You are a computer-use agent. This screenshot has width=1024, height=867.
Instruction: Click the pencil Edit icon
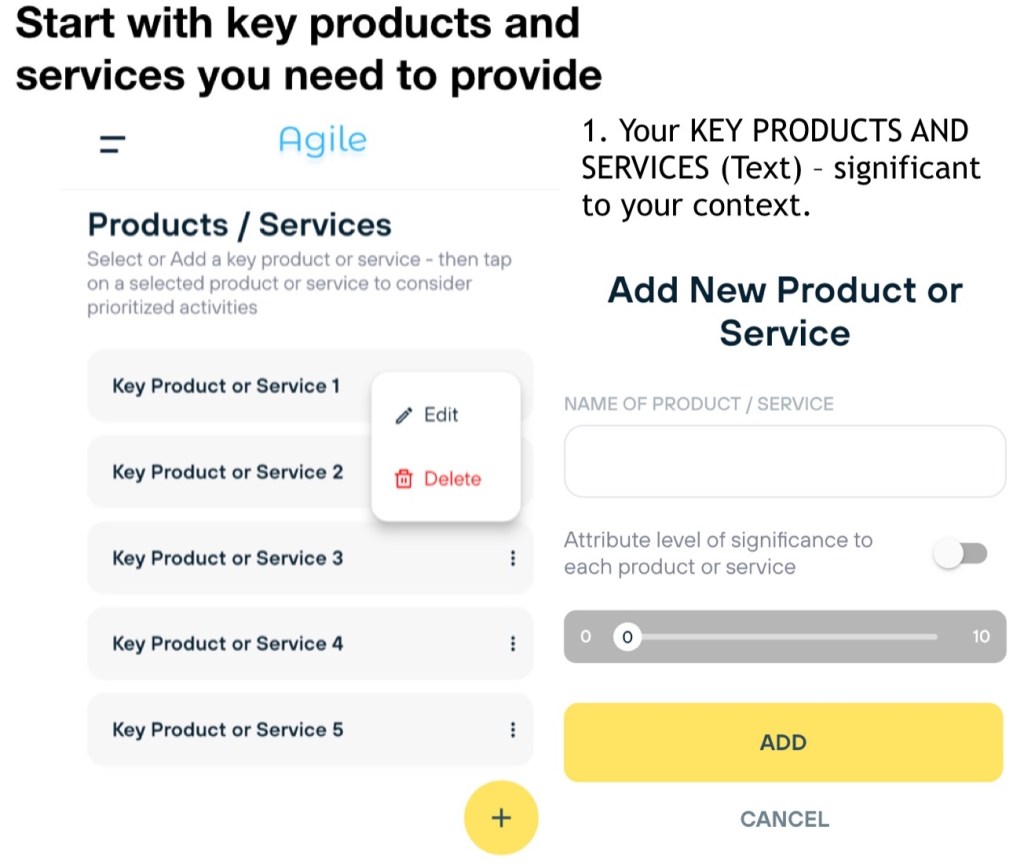(x=404, y=416)
